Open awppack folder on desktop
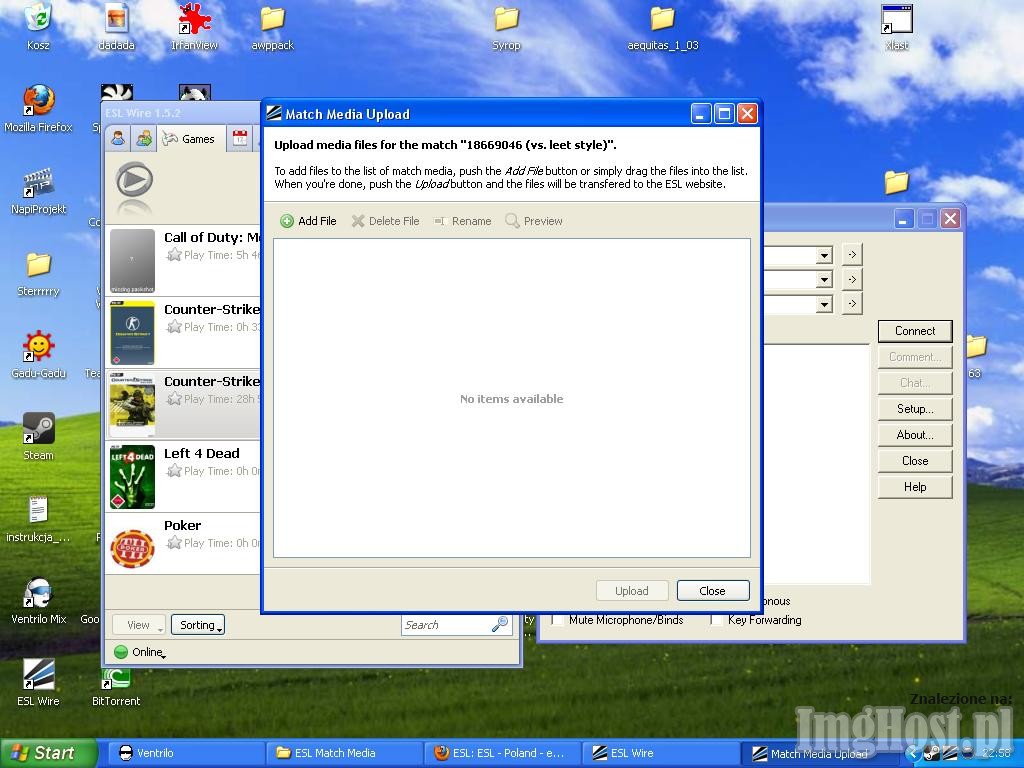This screenshot has width=1024, height=768. (x=273, y=27)
